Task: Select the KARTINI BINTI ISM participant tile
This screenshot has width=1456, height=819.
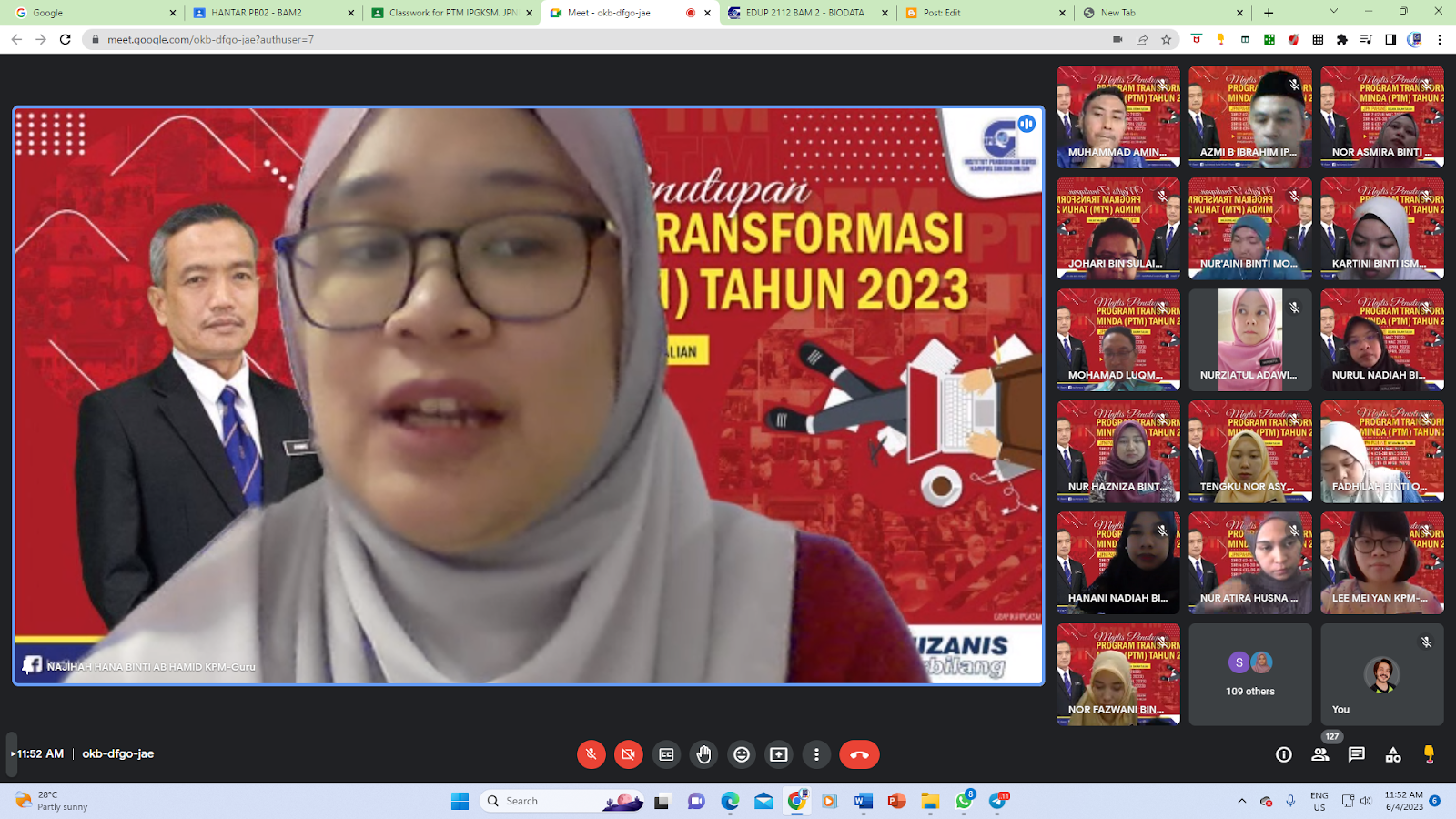Action: coord(1382,228)
